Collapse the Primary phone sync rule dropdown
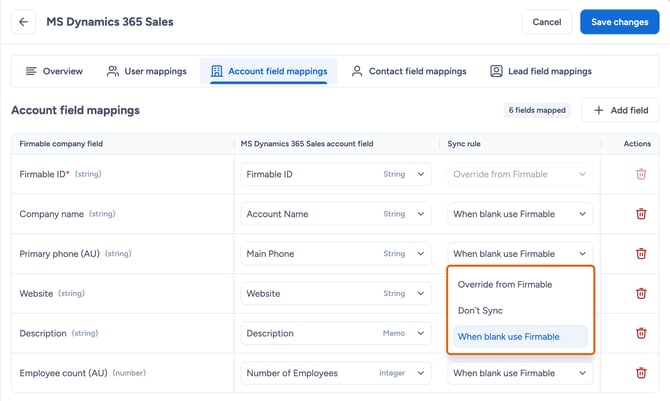 [520, 254]
